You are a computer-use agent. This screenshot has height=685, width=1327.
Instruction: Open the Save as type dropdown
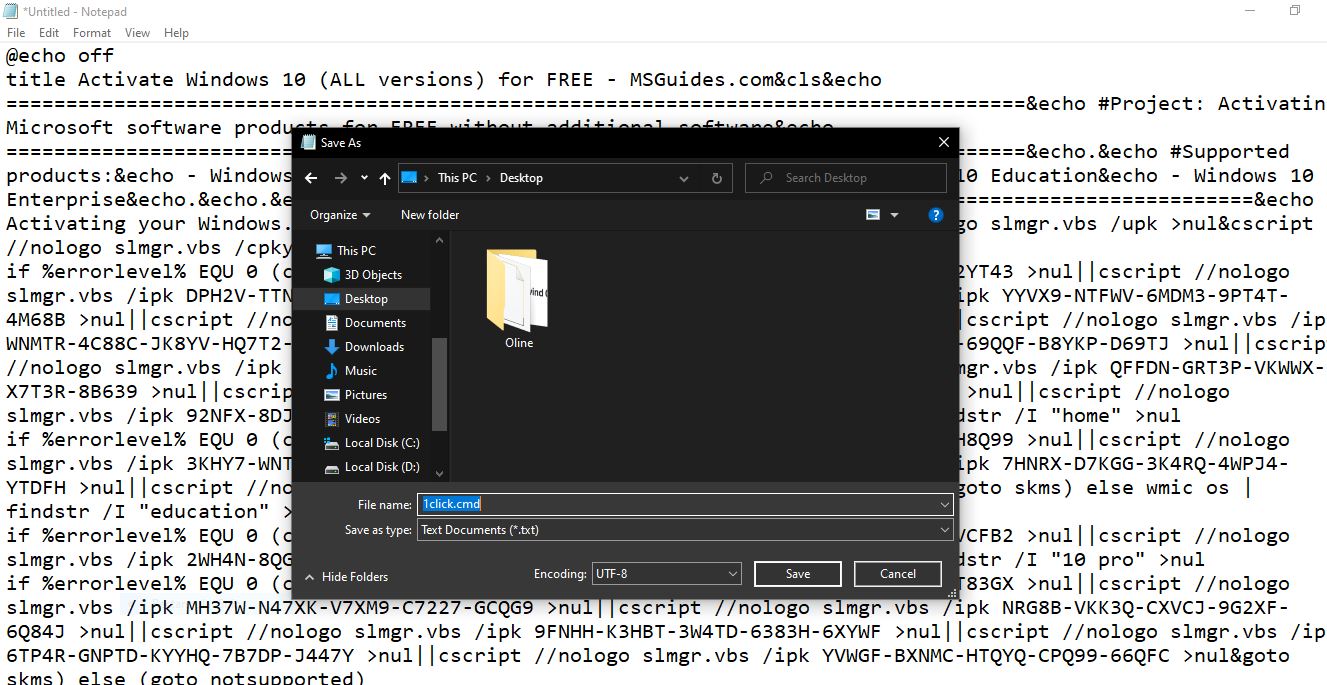click(942, 529)
